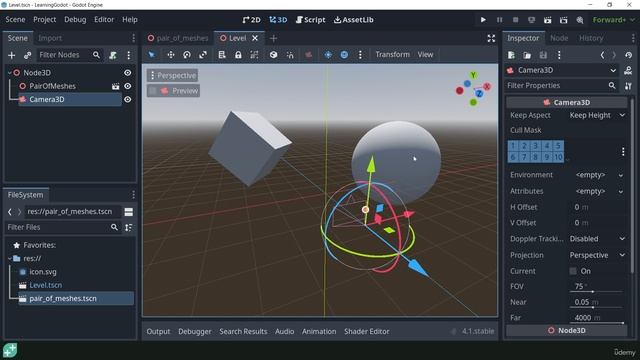Image resolution: width=640 pixels, height=360 pixels.
Task: Collapse the res:// folder
Action: [10, 258]
